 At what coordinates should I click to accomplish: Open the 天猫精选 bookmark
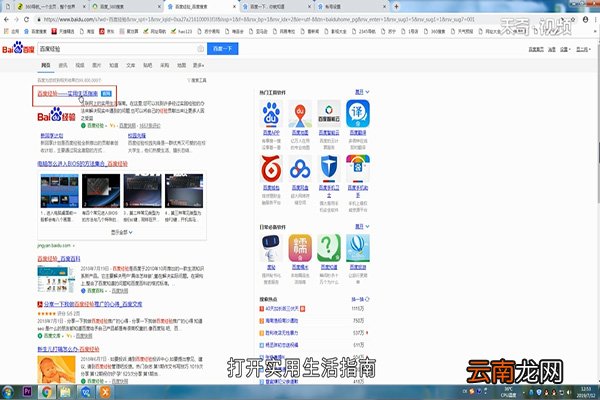tap(63, 31)
